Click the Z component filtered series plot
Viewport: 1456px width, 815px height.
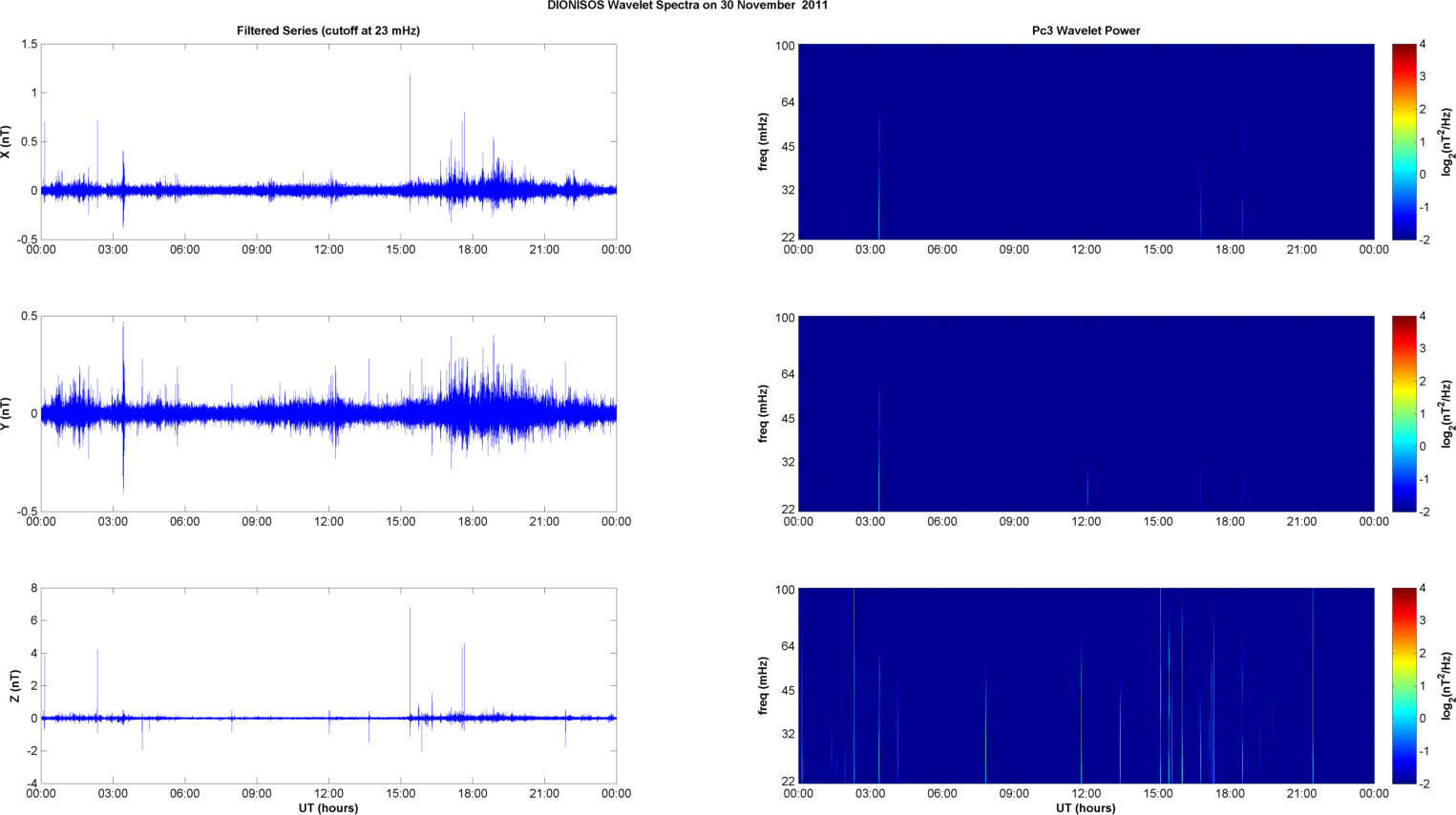pyautogui.click(x=328, y=686)
